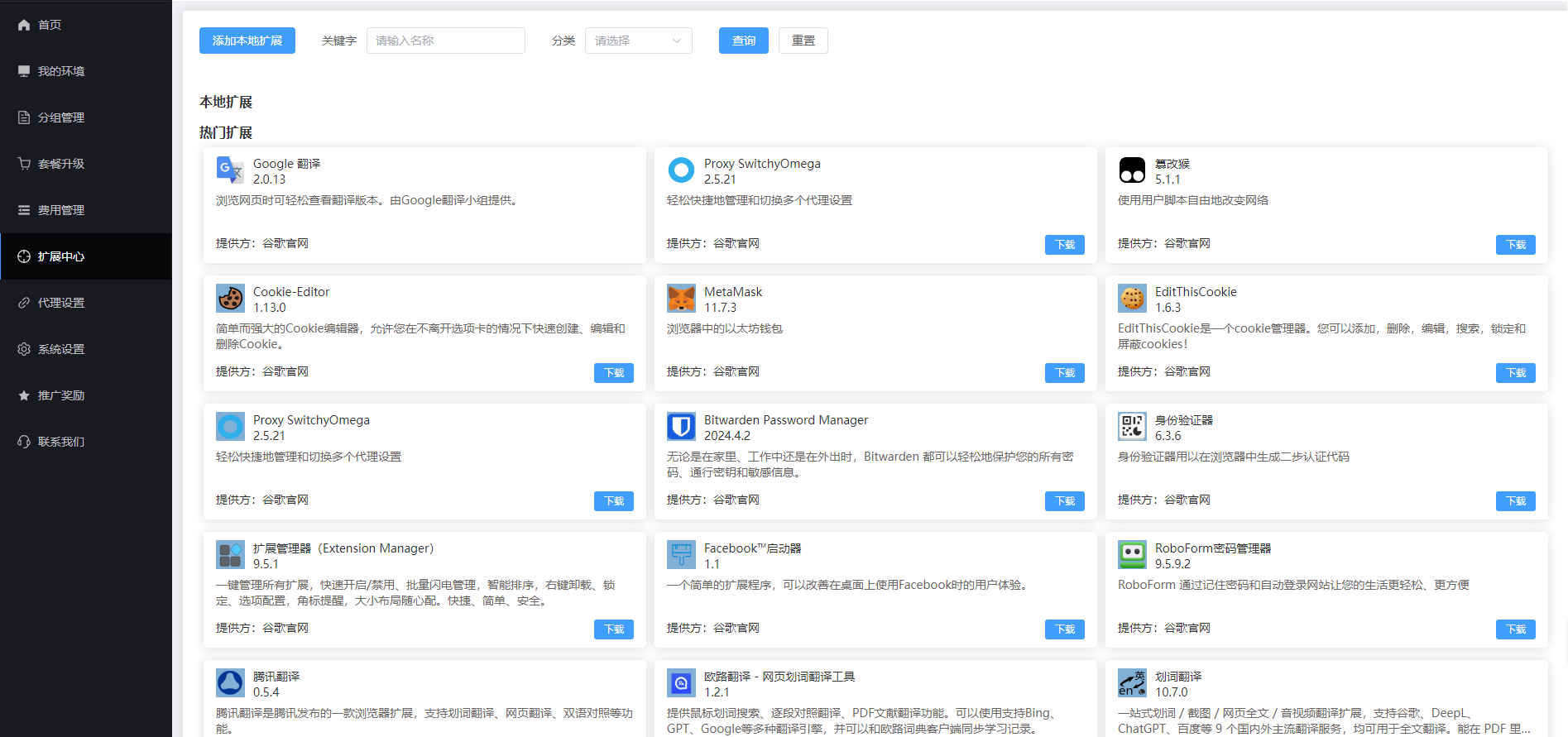The width and height of the screenshot is (1568, 737).
Task: Focus the 关键字 name input field
Action: [445, 41]
